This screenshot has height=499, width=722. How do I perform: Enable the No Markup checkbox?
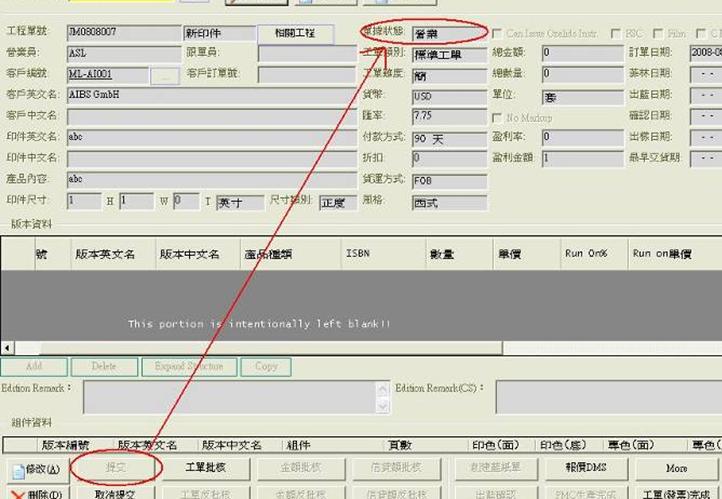[498, 118]
